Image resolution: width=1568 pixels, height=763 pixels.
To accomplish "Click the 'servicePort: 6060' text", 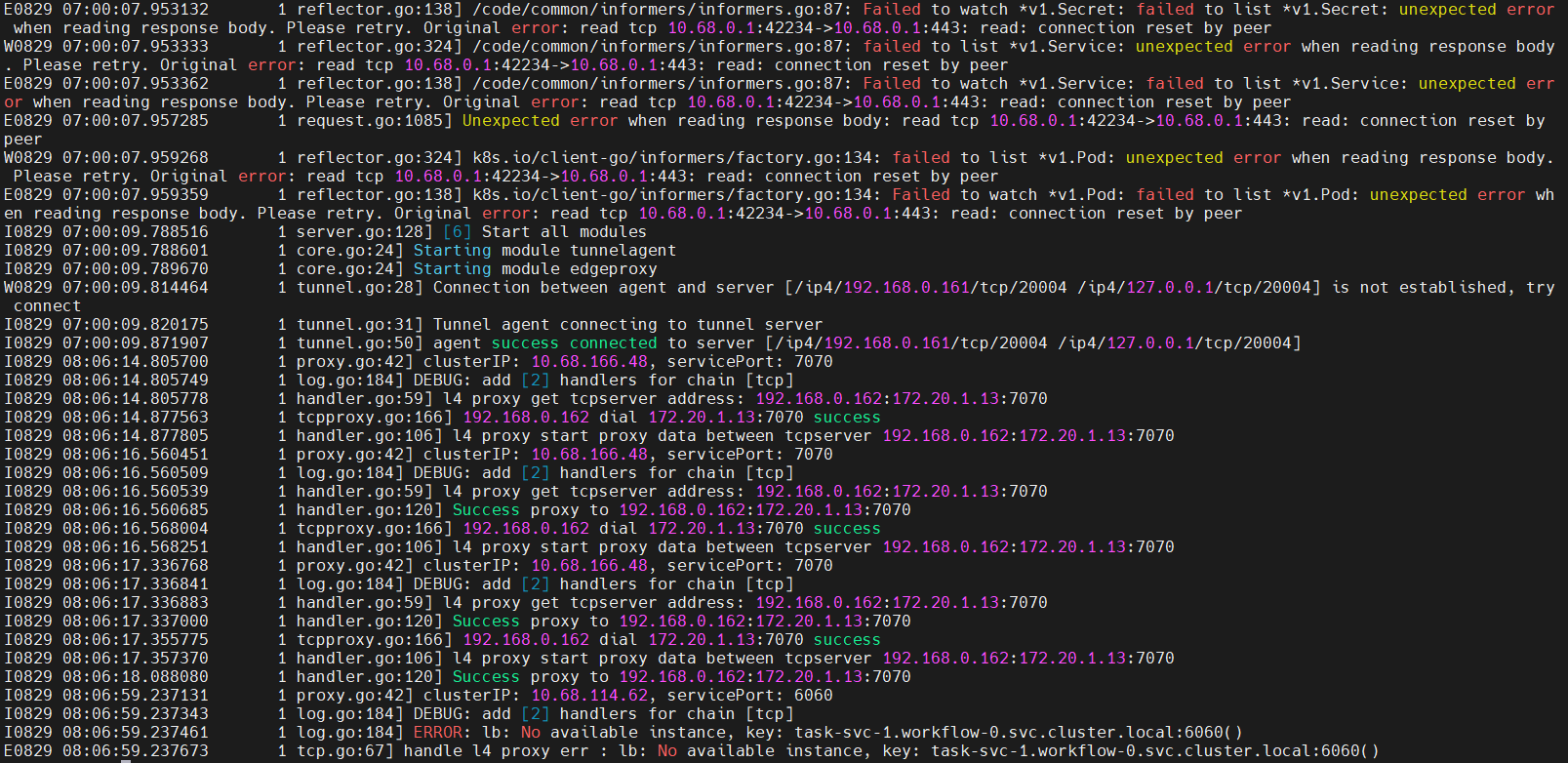I will click(750, 696).
